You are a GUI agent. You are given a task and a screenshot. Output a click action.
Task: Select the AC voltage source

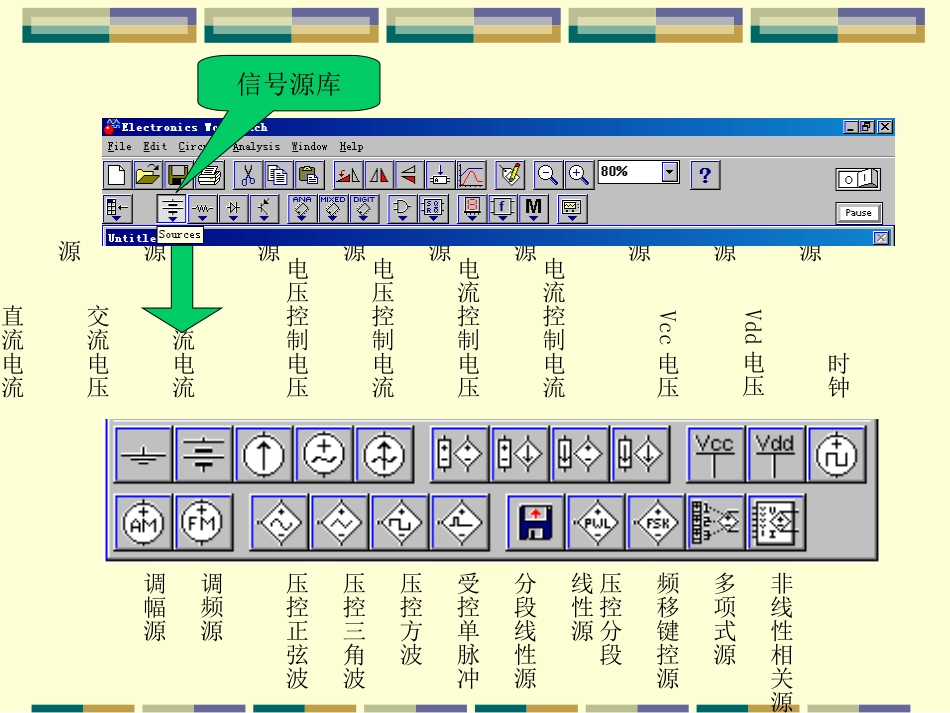[324, 454]
